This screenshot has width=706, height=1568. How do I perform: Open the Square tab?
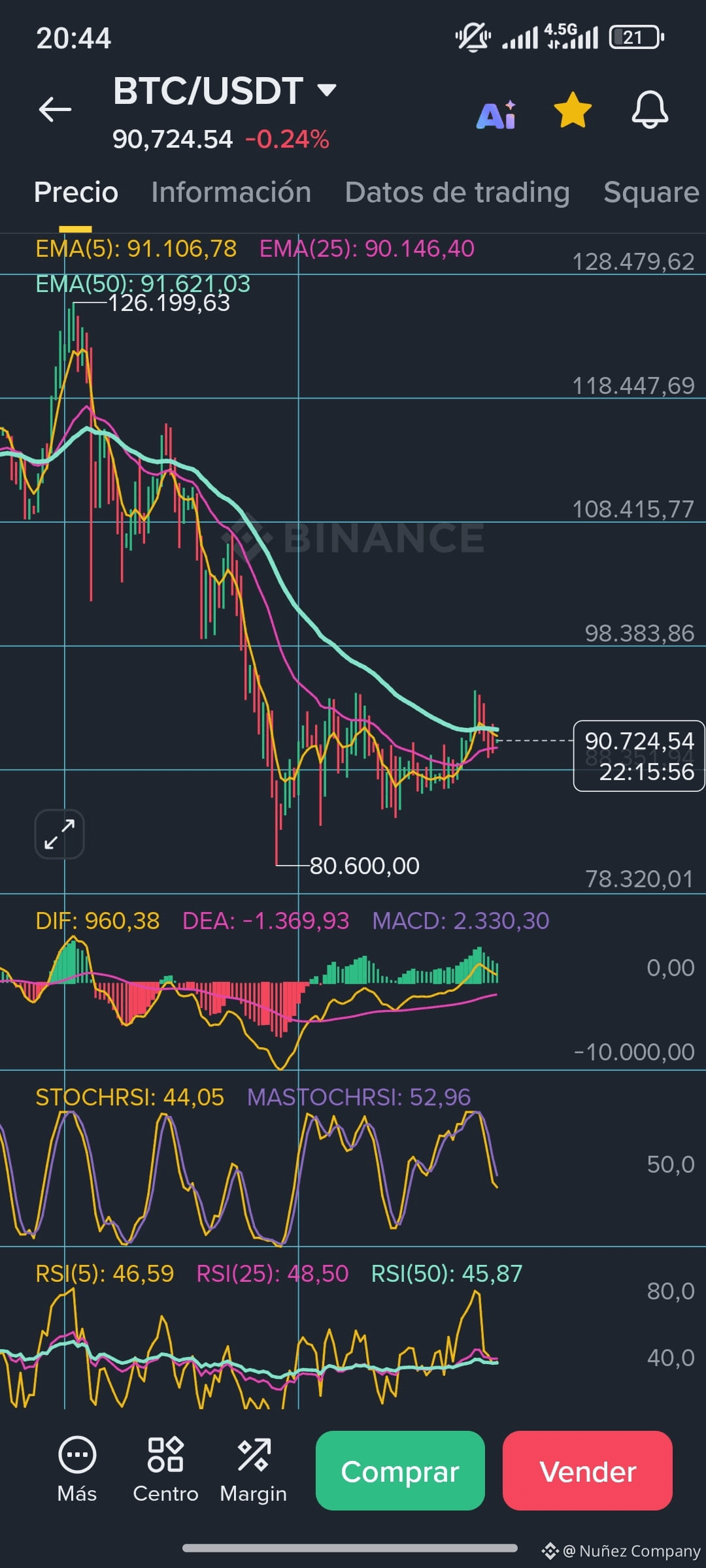pyautogui.click(x=651, y=192)
